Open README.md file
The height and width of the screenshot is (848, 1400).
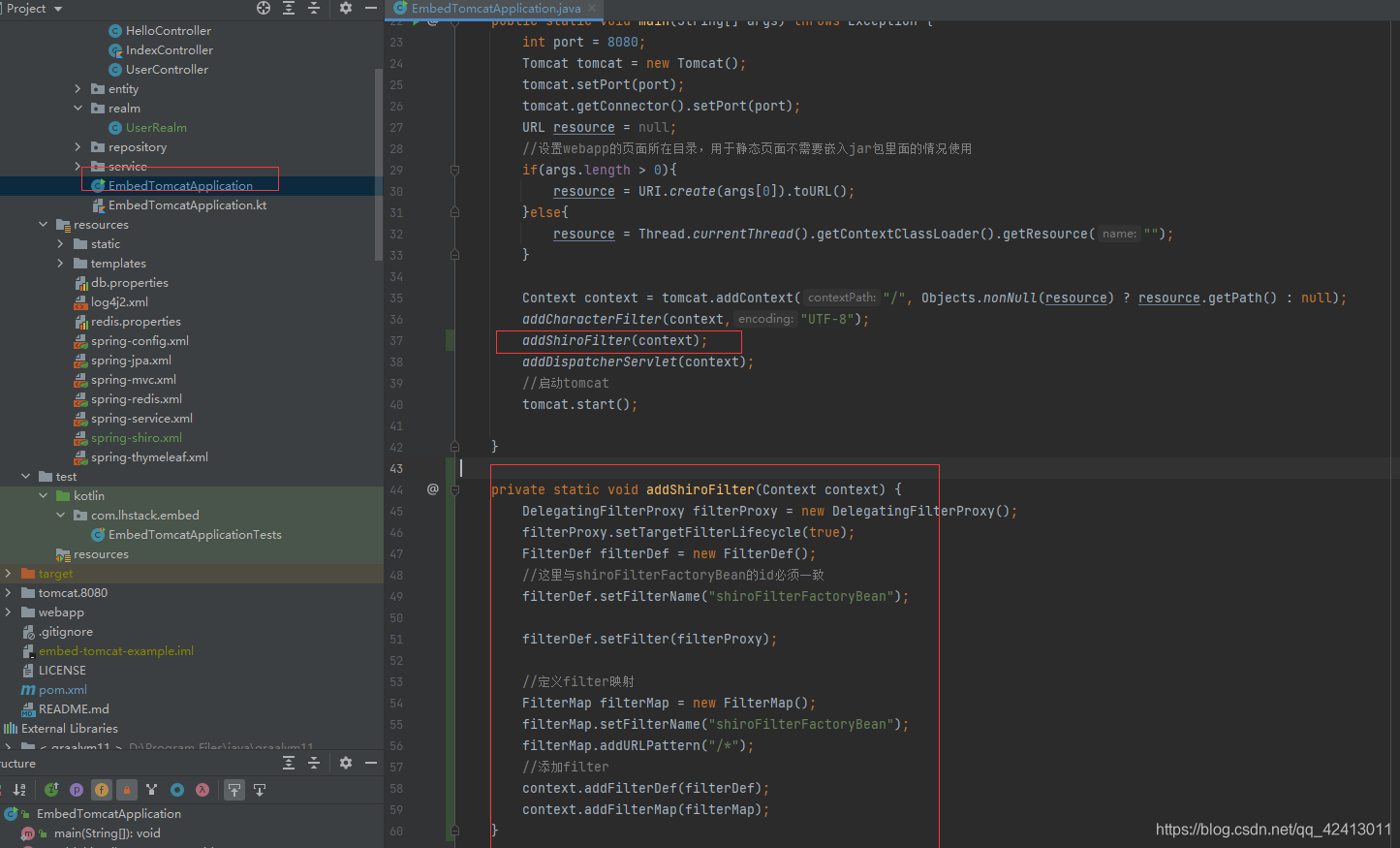pos(73,709)
